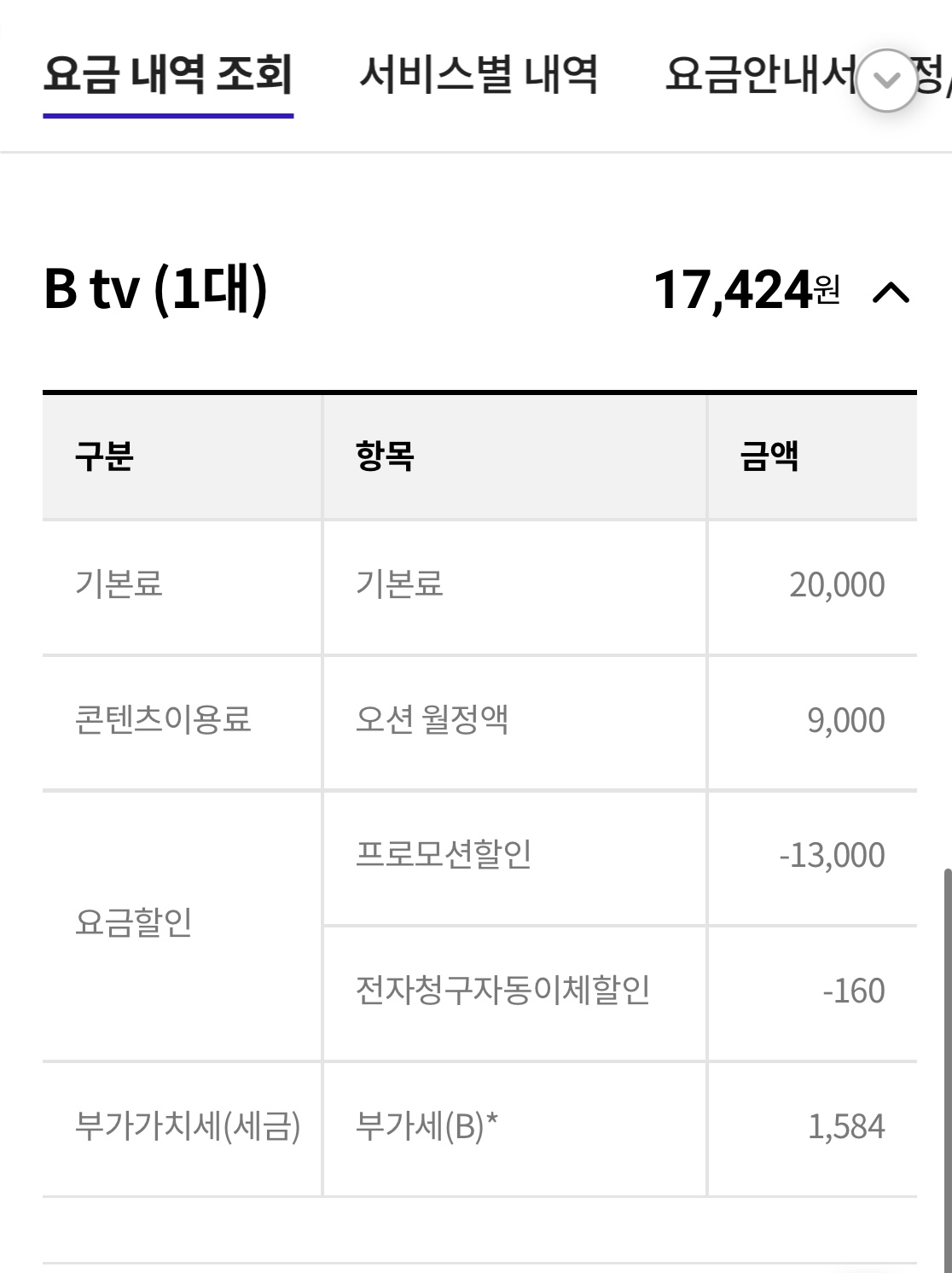Image resolution: width=952 pixels, height=1273 pixels.
Task: Select the 요금안내서 tab
Action: pos(761,74)
